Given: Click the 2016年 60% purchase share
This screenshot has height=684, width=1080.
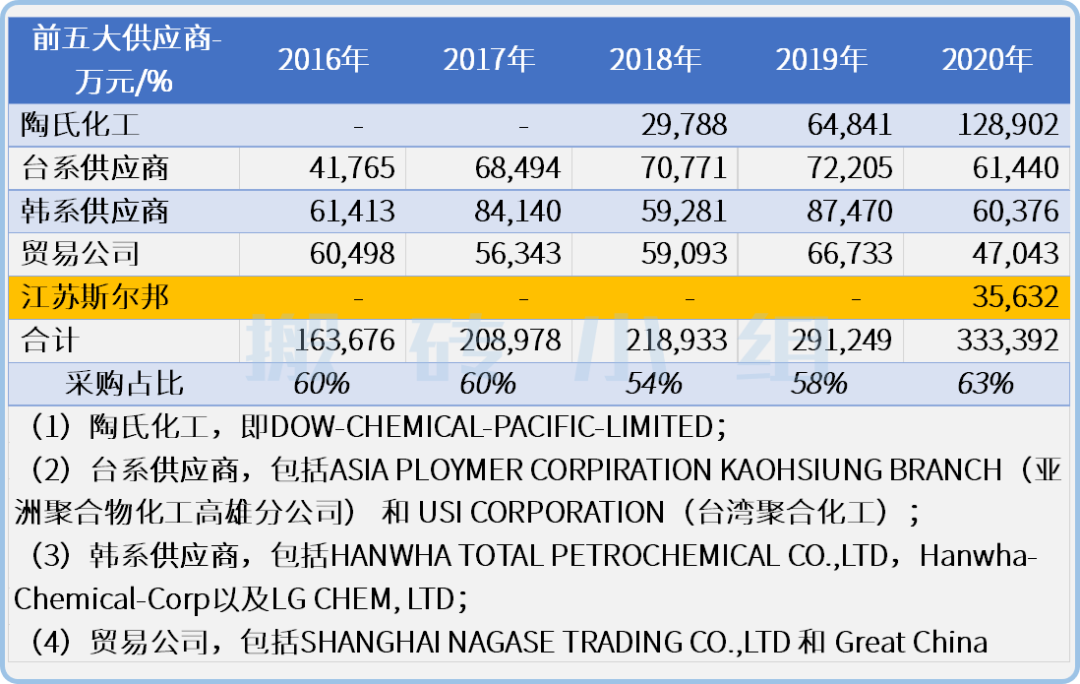Looking at the screenshot, I should tap(322, 384).
